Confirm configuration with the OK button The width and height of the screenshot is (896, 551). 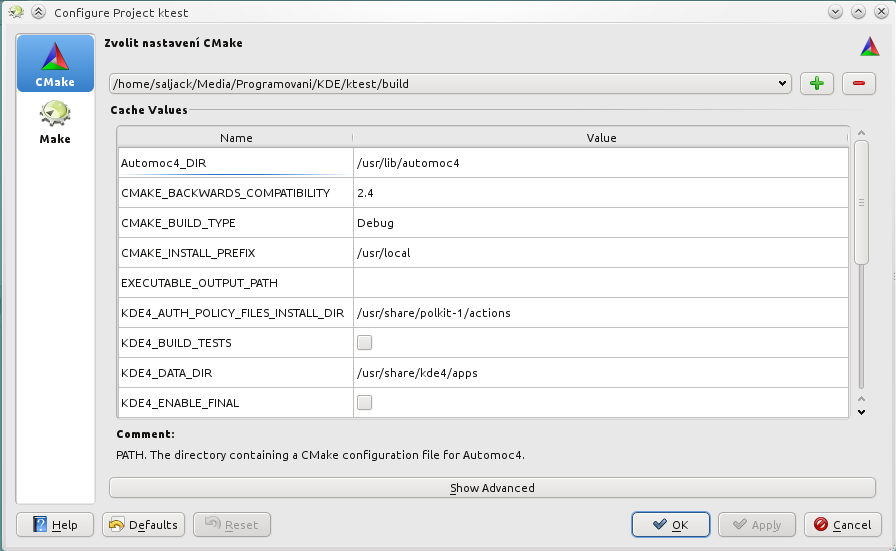[671, 525]
